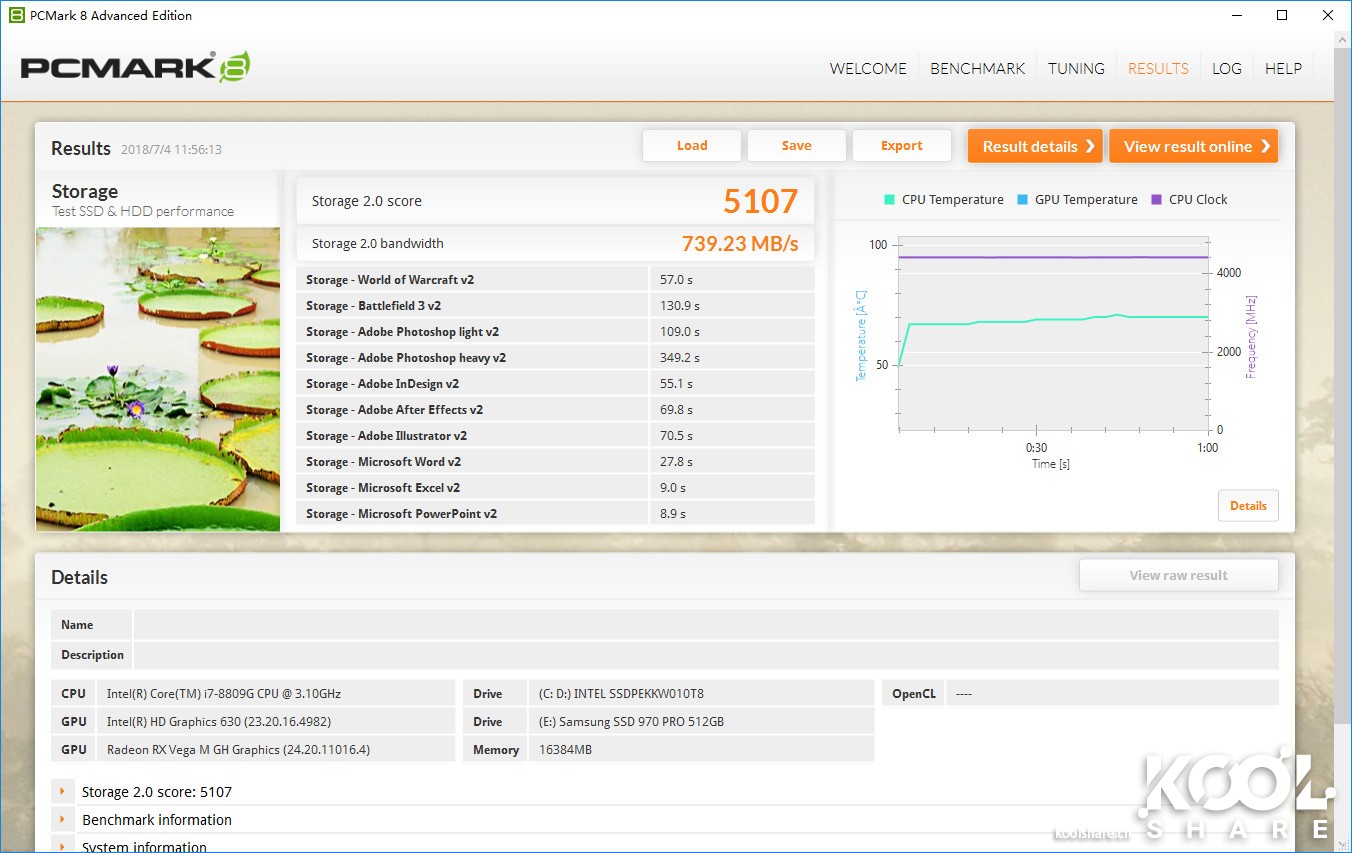The image size is (1352, 853).
Task: Click the Samsung SSD 970 PRO 512GB entry
Action: (x=701, y=722)
